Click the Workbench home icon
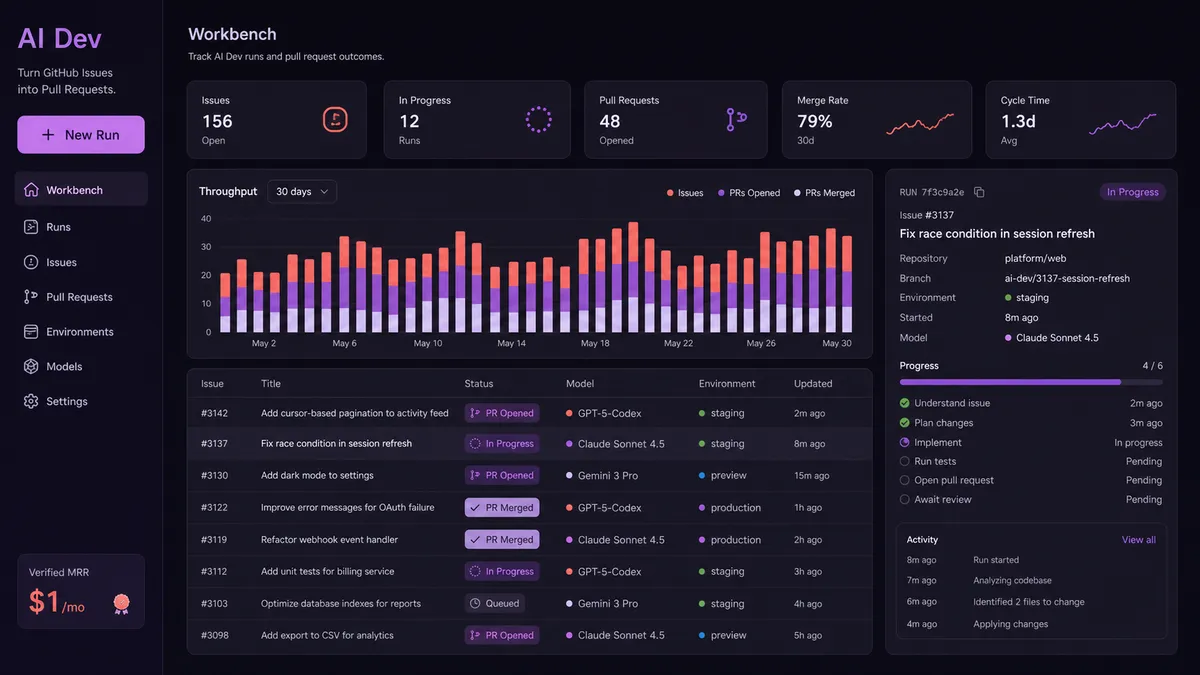The image size is (1200, 675). click(x=31, y=190)
